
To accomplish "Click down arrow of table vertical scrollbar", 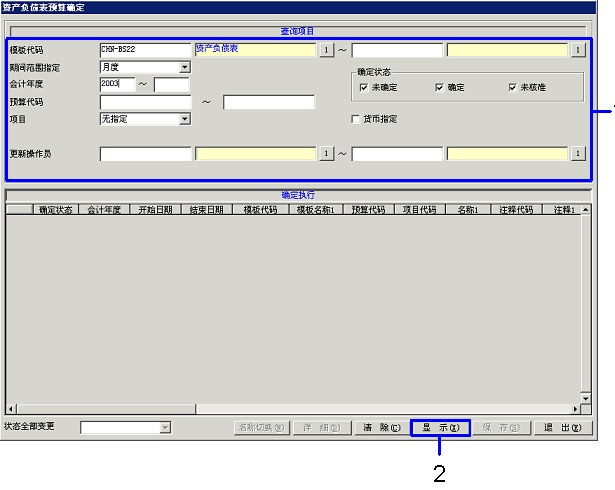I will pos(586,398).
